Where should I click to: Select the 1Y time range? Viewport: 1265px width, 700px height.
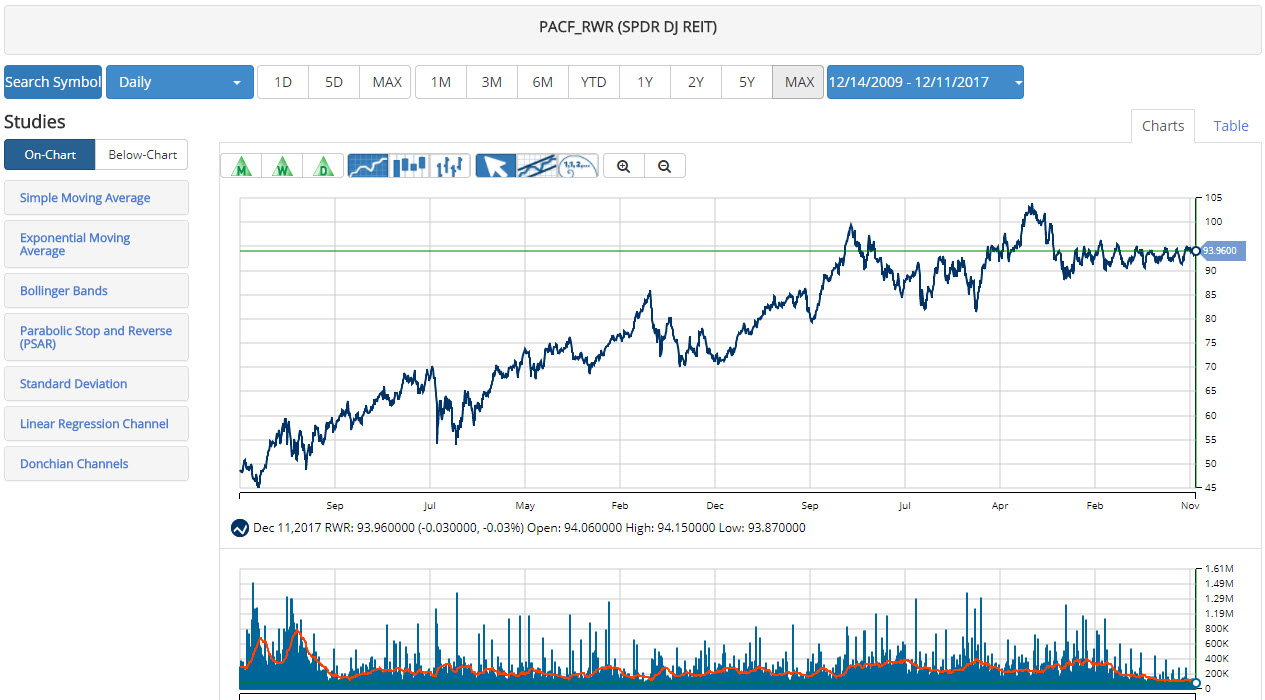645,82
